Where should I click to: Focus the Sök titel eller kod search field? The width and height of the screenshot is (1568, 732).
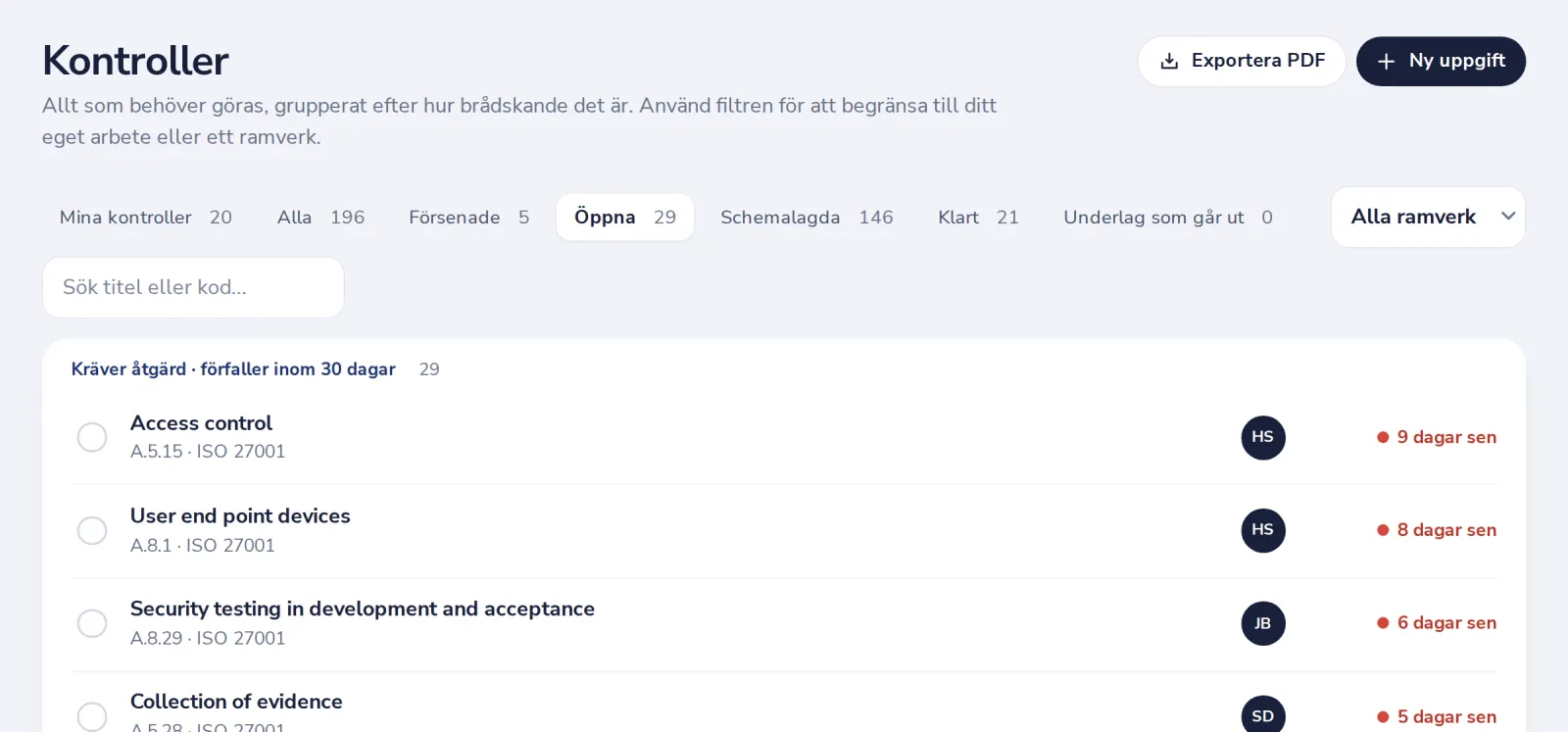[193, 287]
